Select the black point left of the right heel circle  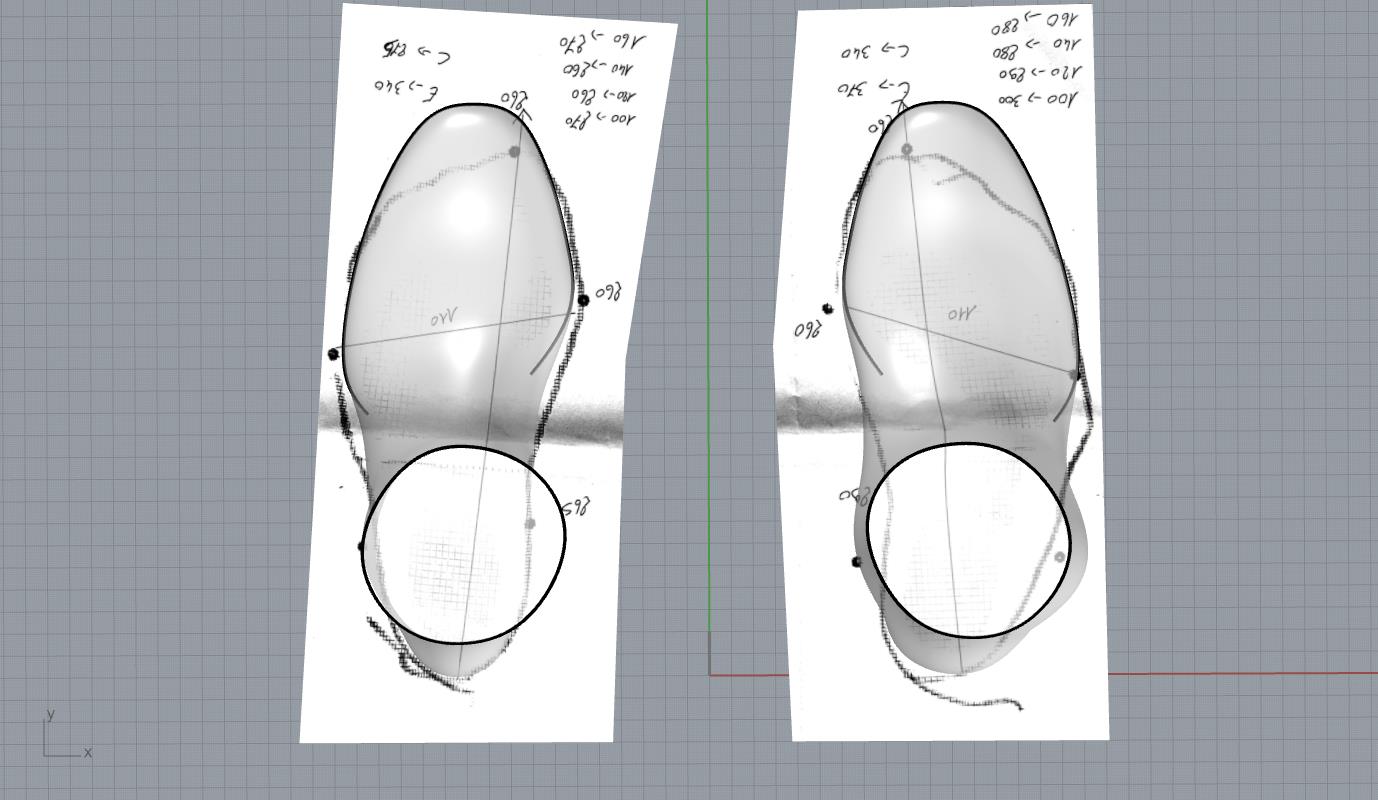tap(856, 562)
